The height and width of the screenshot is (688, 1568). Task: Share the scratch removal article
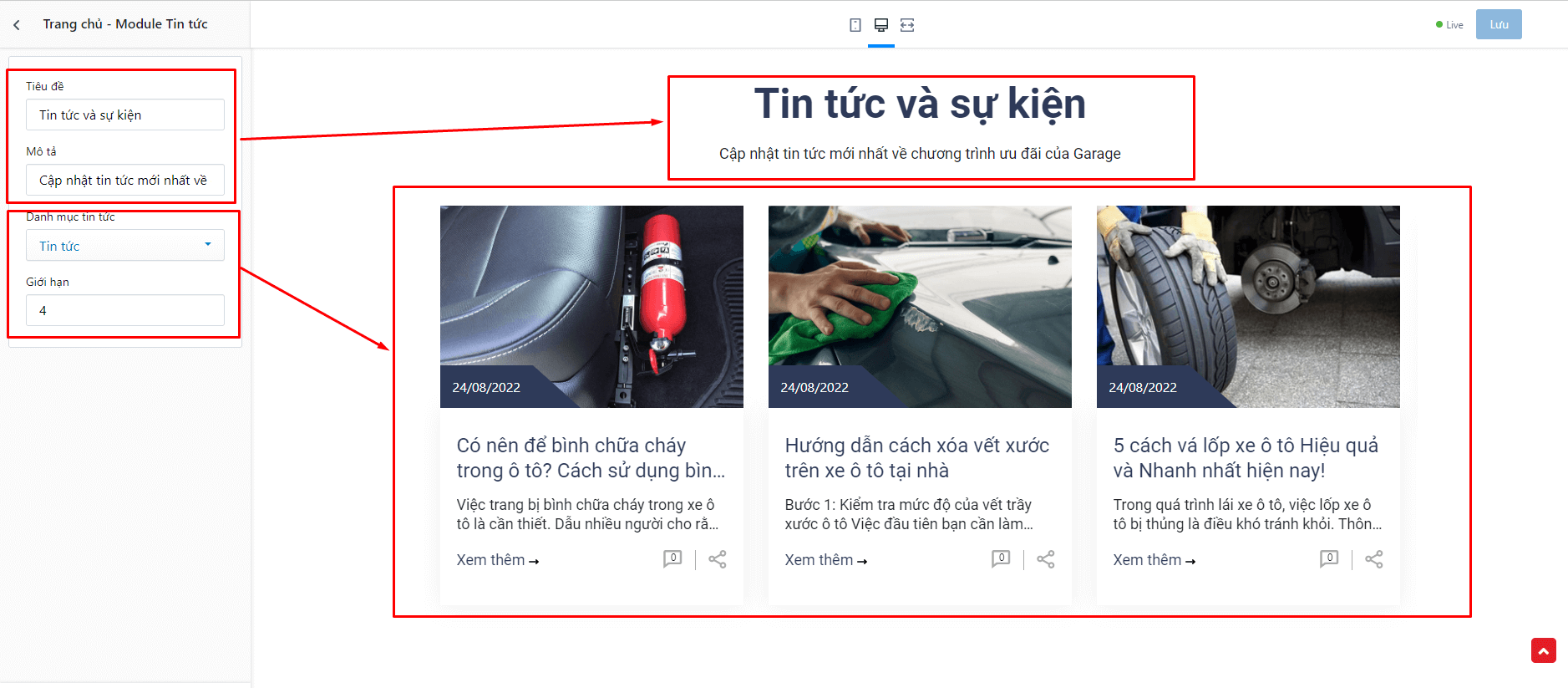[1046, 559]
